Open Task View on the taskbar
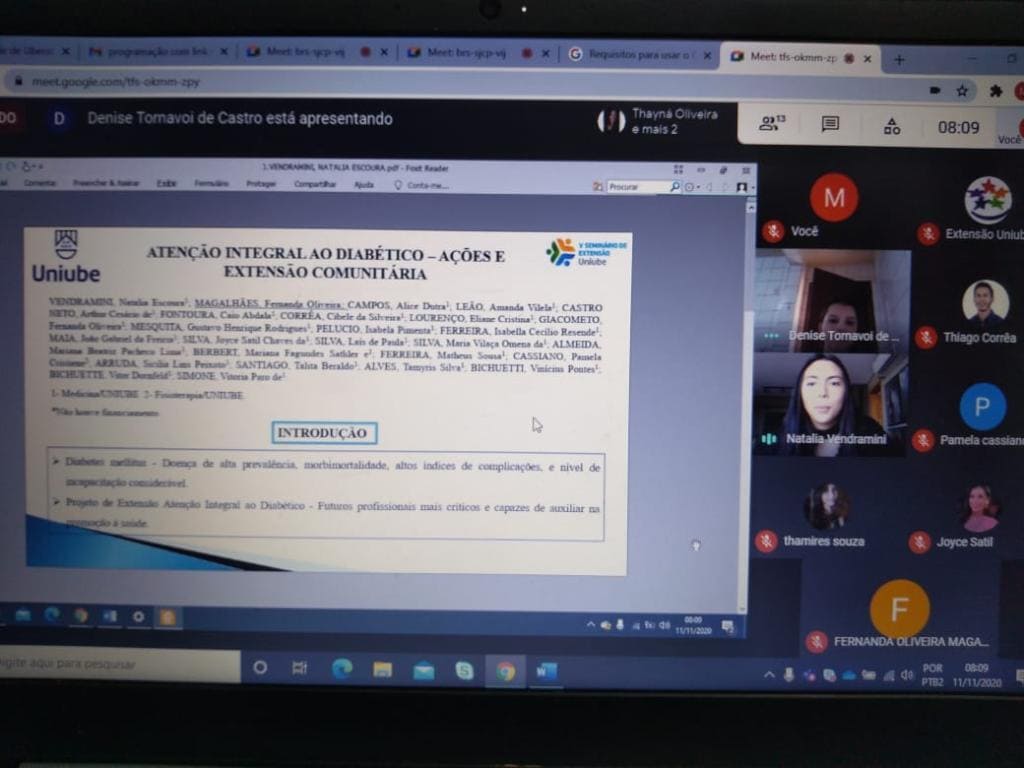This screenshot has height=768, width=1024. [x=300, y=667]
